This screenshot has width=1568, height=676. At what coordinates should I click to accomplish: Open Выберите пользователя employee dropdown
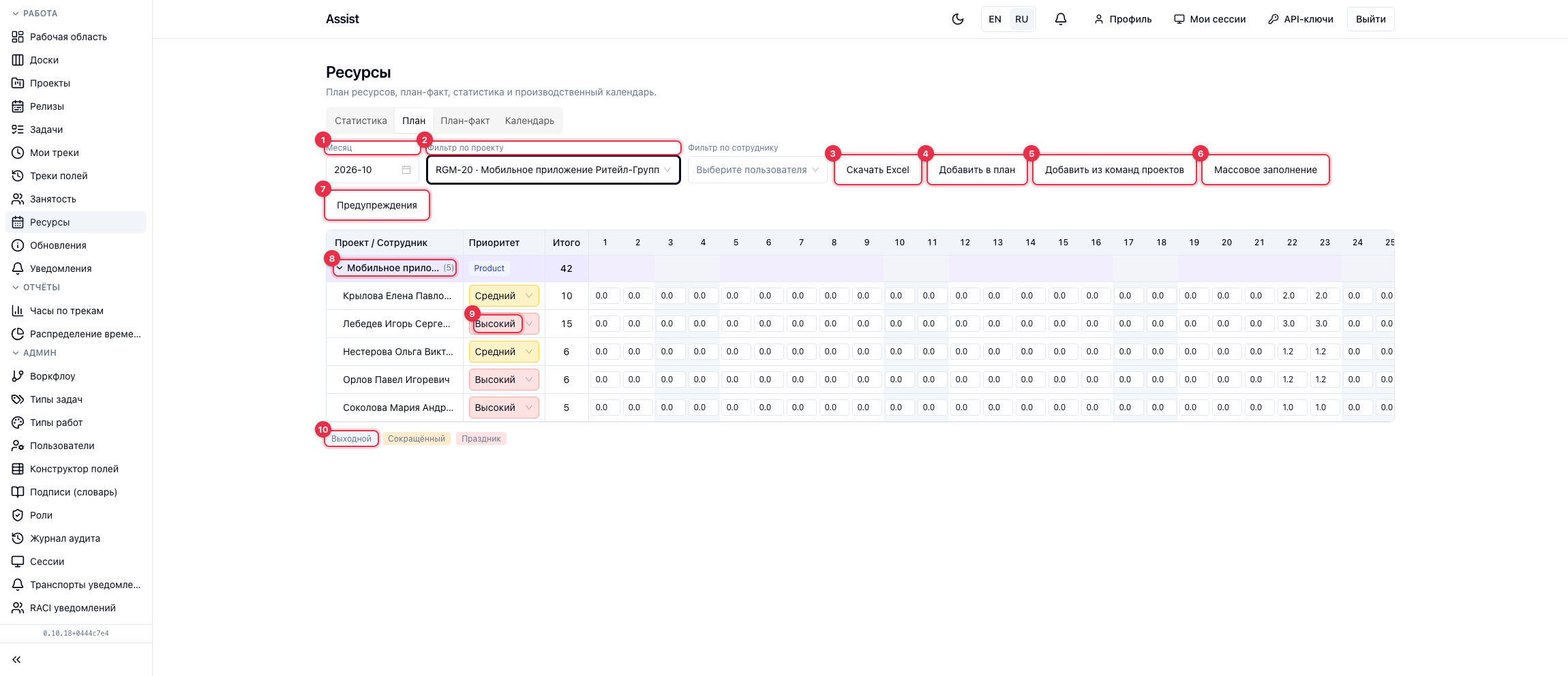tap(757, 170)
